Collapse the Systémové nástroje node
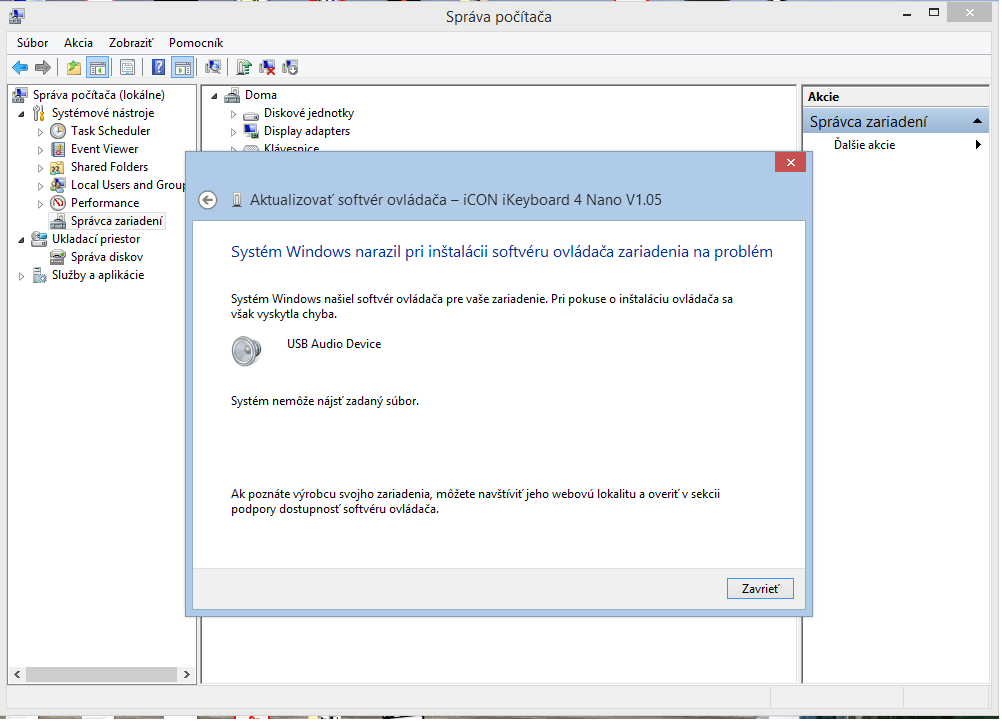This screenshot has height=722, width=1002. (x=21, y=114)
